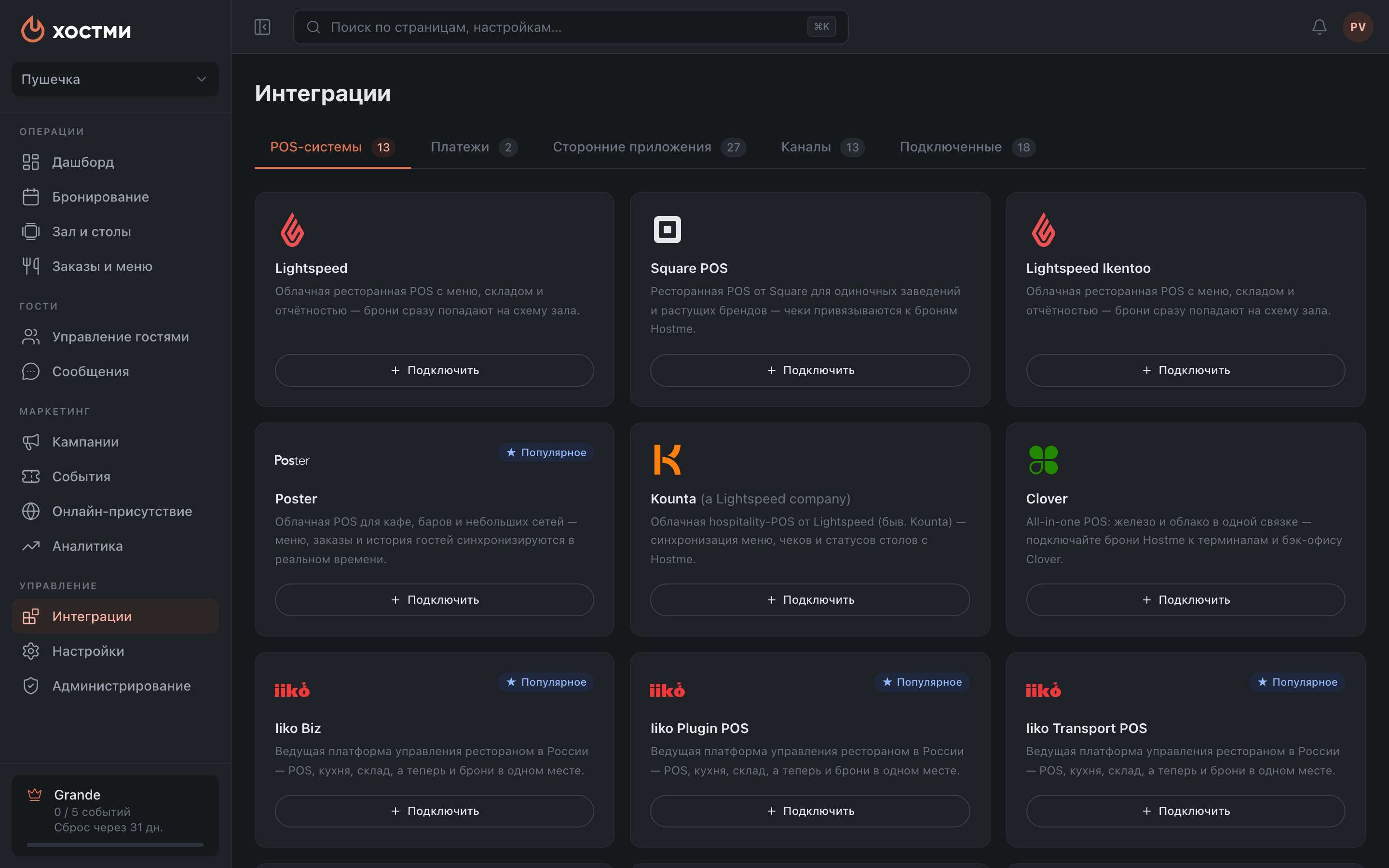The width and height of the screenshot is (1389, 868).
Task: Click the Grande events usage progress bar
Action: (115, 844)
